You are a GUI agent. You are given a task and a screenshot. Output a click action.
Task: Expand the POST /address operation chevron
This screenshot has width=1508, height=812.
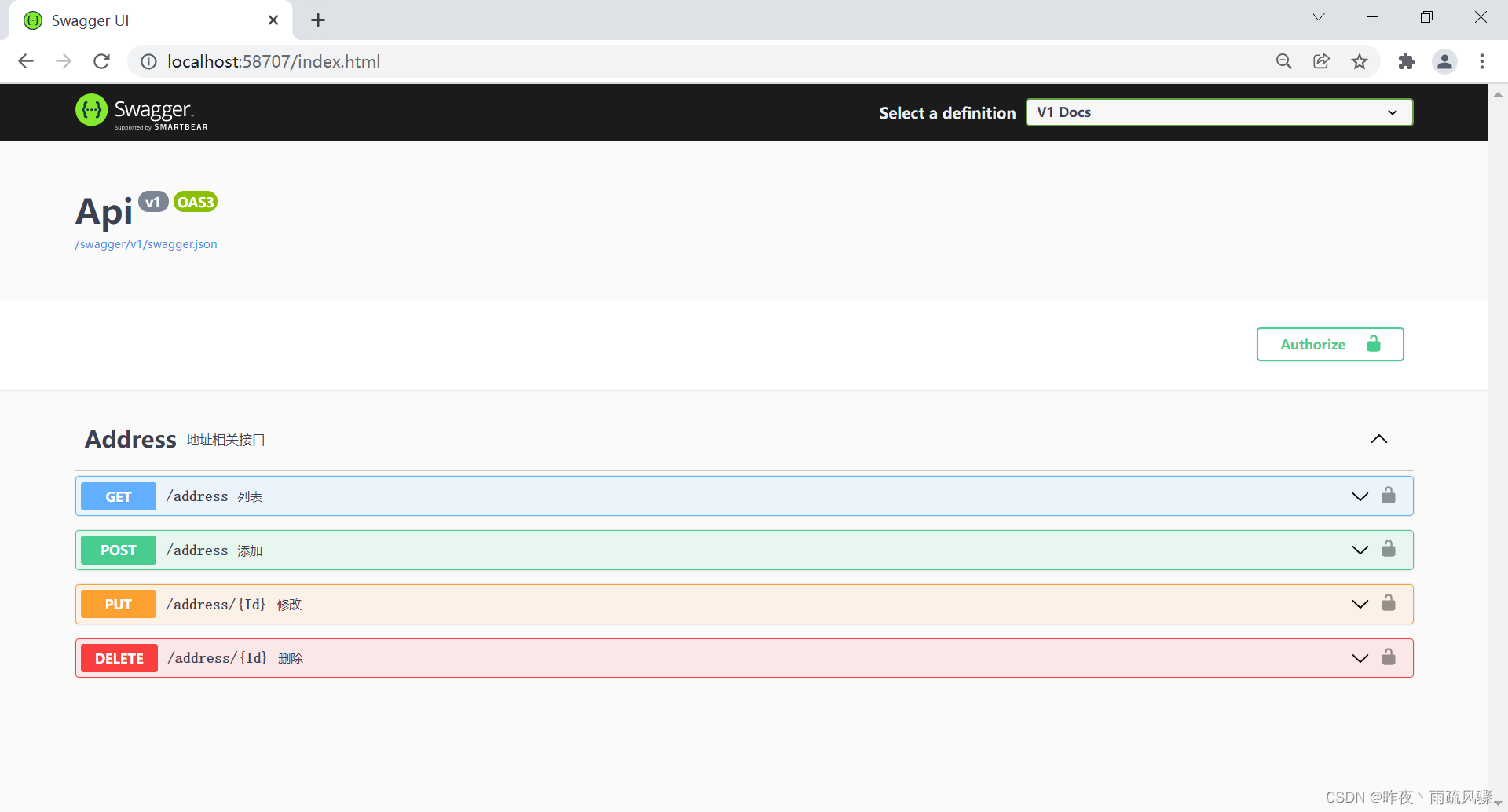(1360, 550)
